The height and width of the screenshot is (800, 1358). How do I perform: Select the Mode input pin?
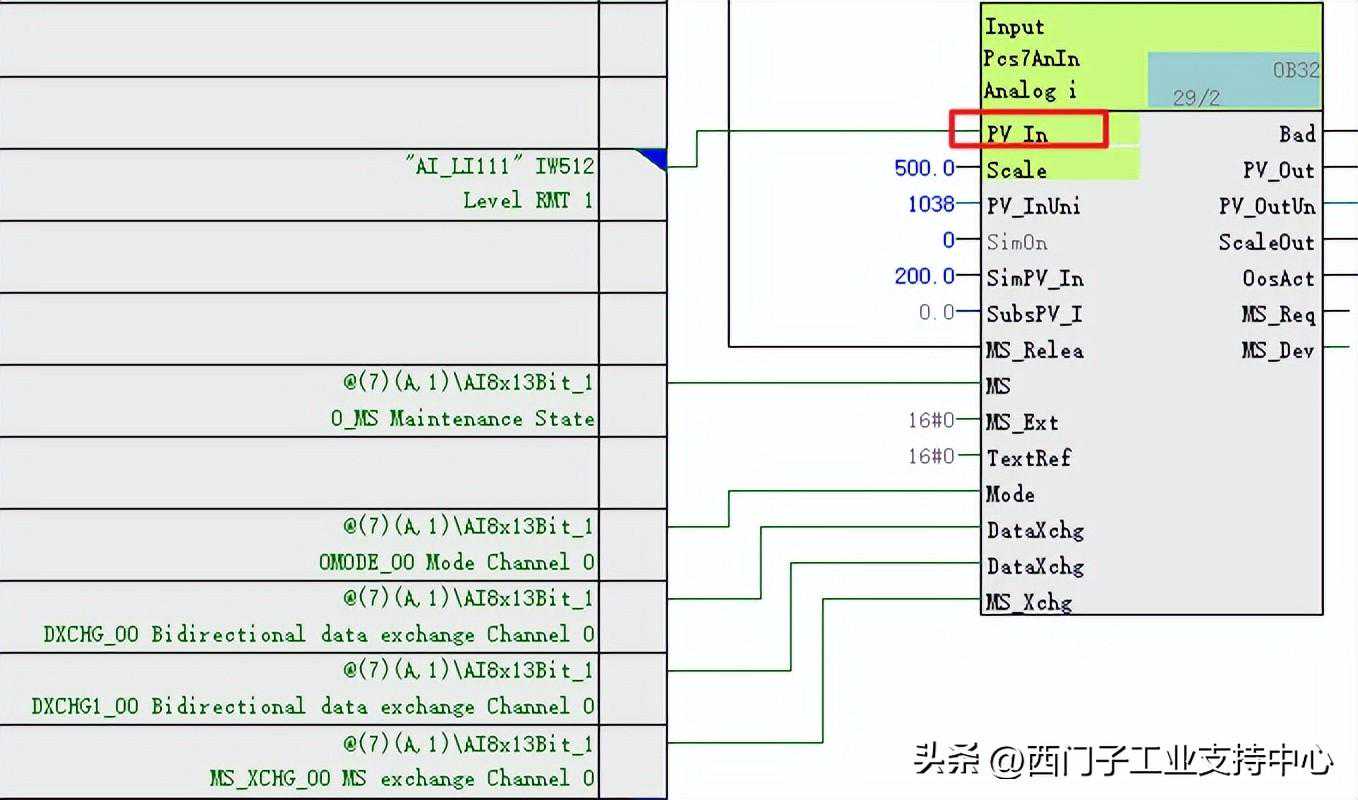(1010, 494)
